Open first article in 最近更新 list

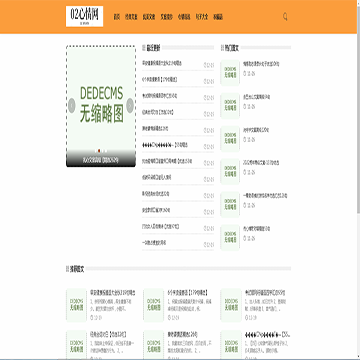pyautogui.click(x=162, y=63)
